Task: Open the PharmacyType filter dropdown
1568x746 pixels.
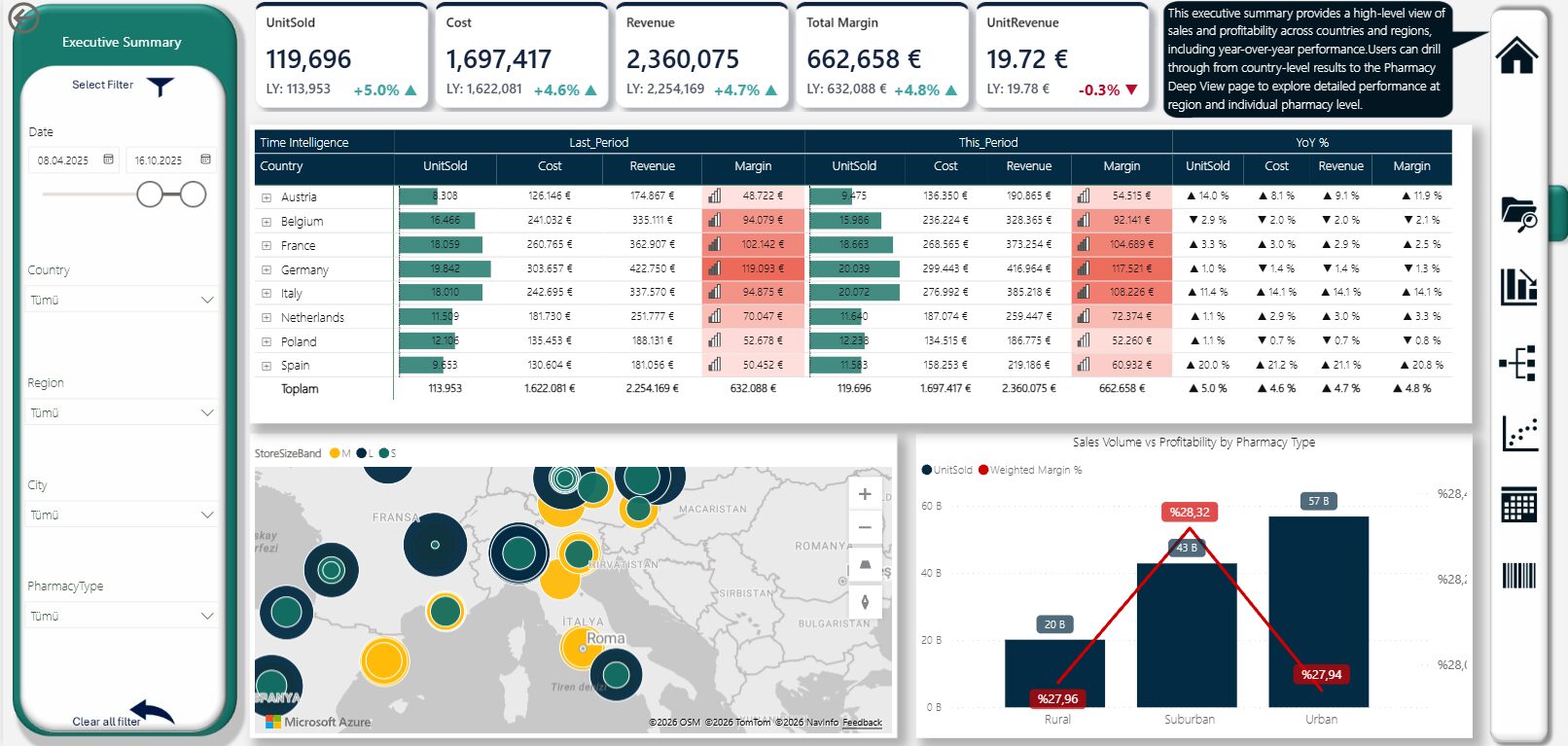Action: point(122,617)
